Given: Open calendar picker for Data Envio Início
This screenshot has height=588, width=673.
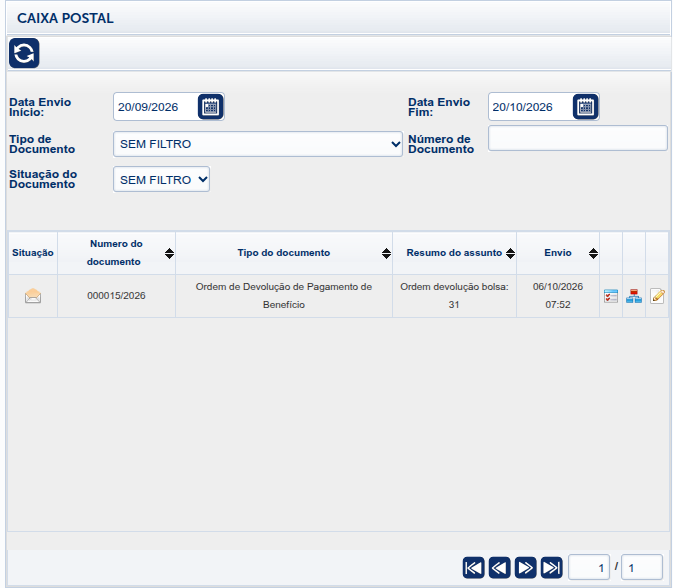Looking at the screenshot, I should click(210, 106).
